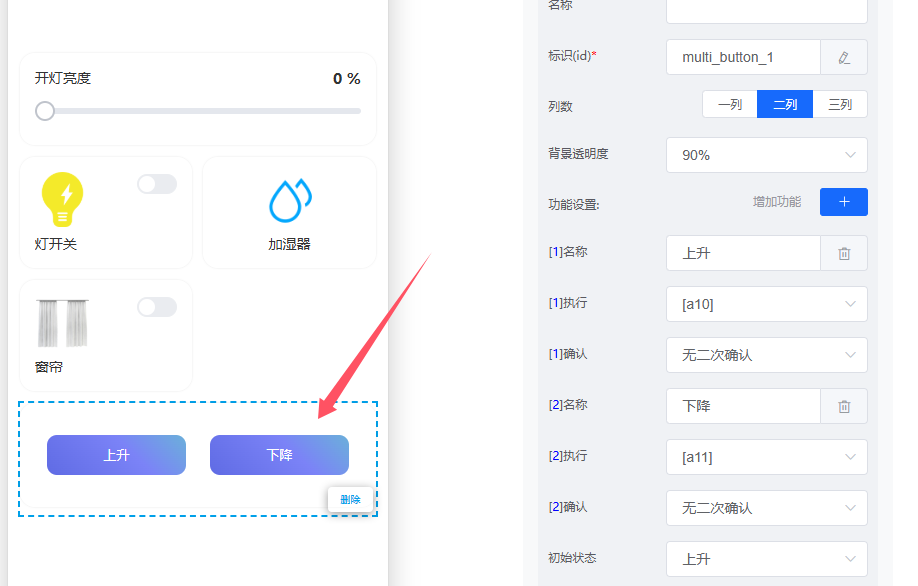Click the blue humidifier water drop icon

pyautogui.click(x=290, y=200)
